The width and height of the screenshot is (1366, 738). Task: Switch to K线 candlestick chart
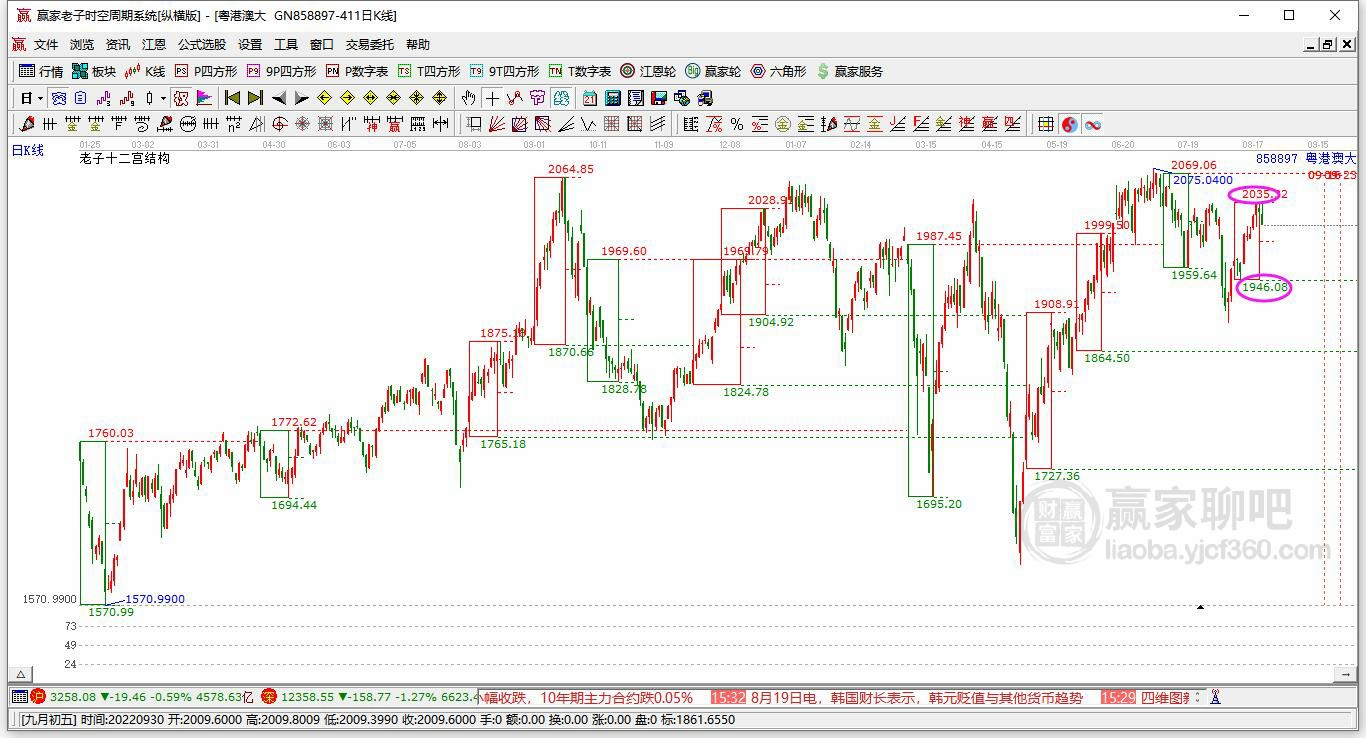[x=145, y=71]
